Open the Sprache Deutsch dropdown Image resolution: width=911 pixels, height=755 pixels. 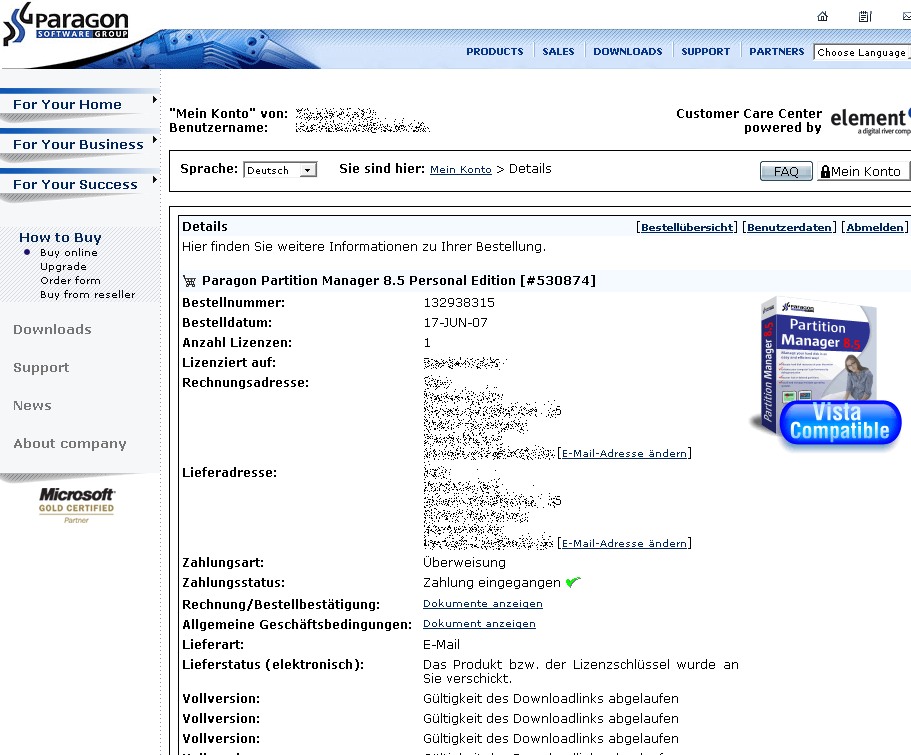point(280,170)
